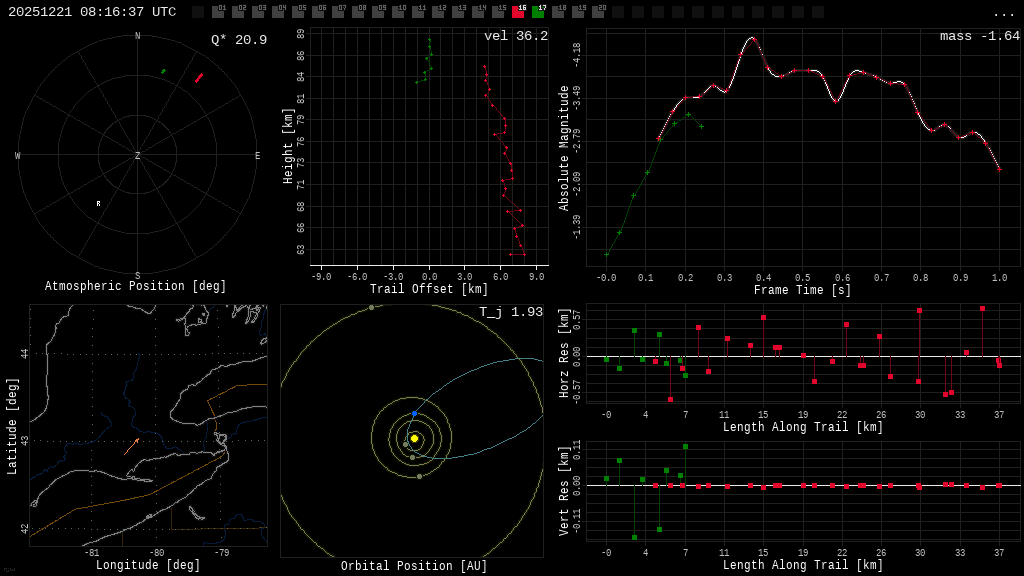Click the E compass label on polar plot
The width and height of the screenshot is (1024, 576).
257,155
